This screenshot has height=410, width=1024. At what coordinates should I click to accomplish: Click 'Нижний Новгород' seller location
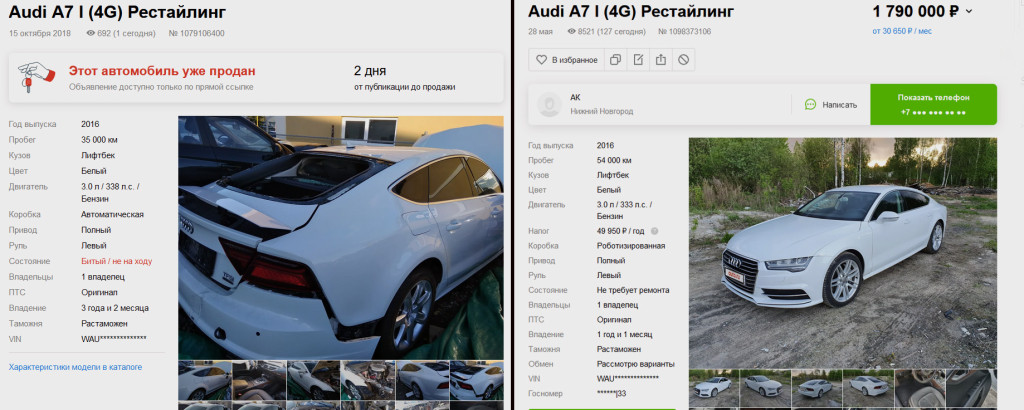pos(601,112)
